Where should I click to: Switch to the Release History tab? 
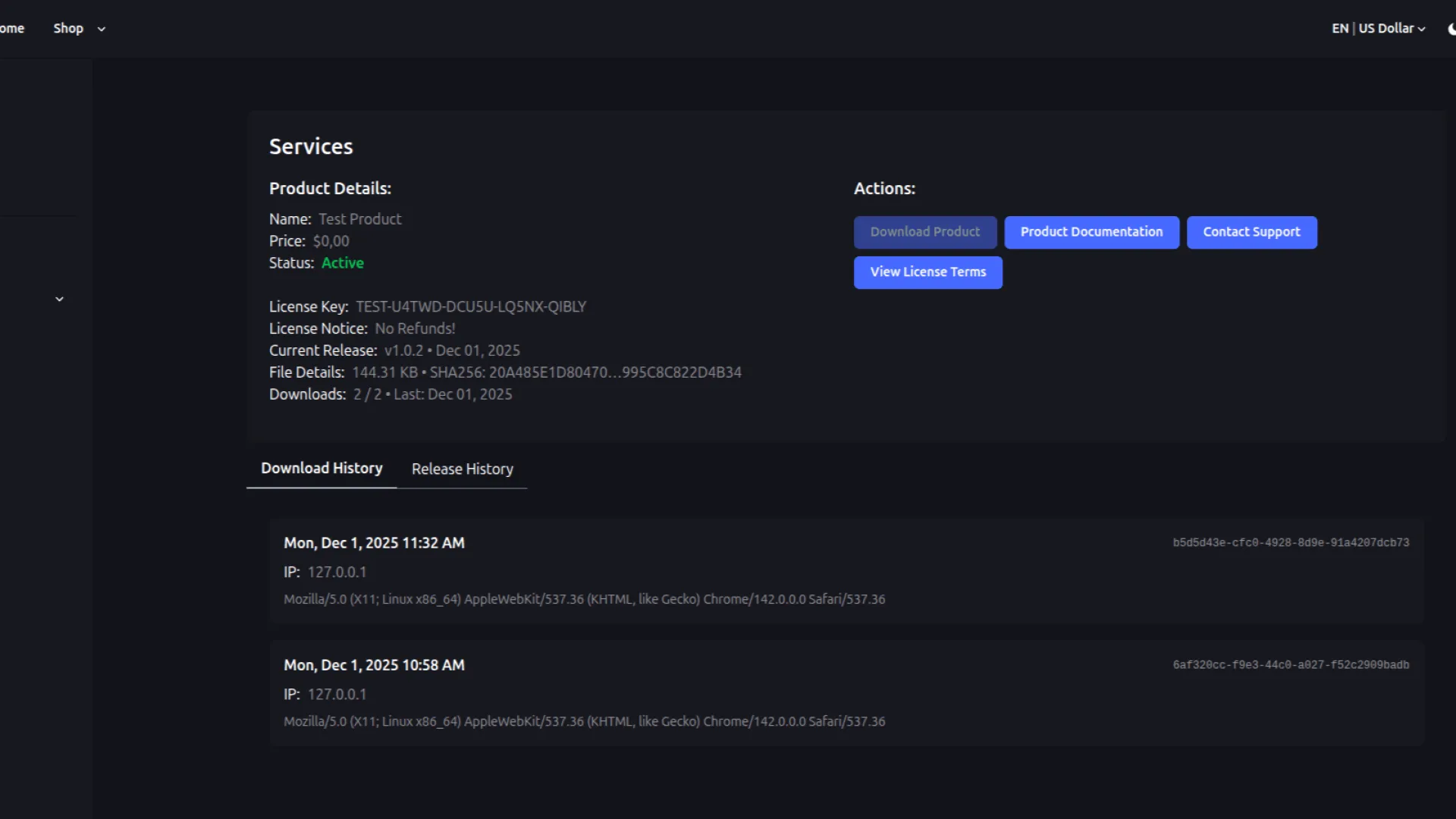(x=462, y=469)
